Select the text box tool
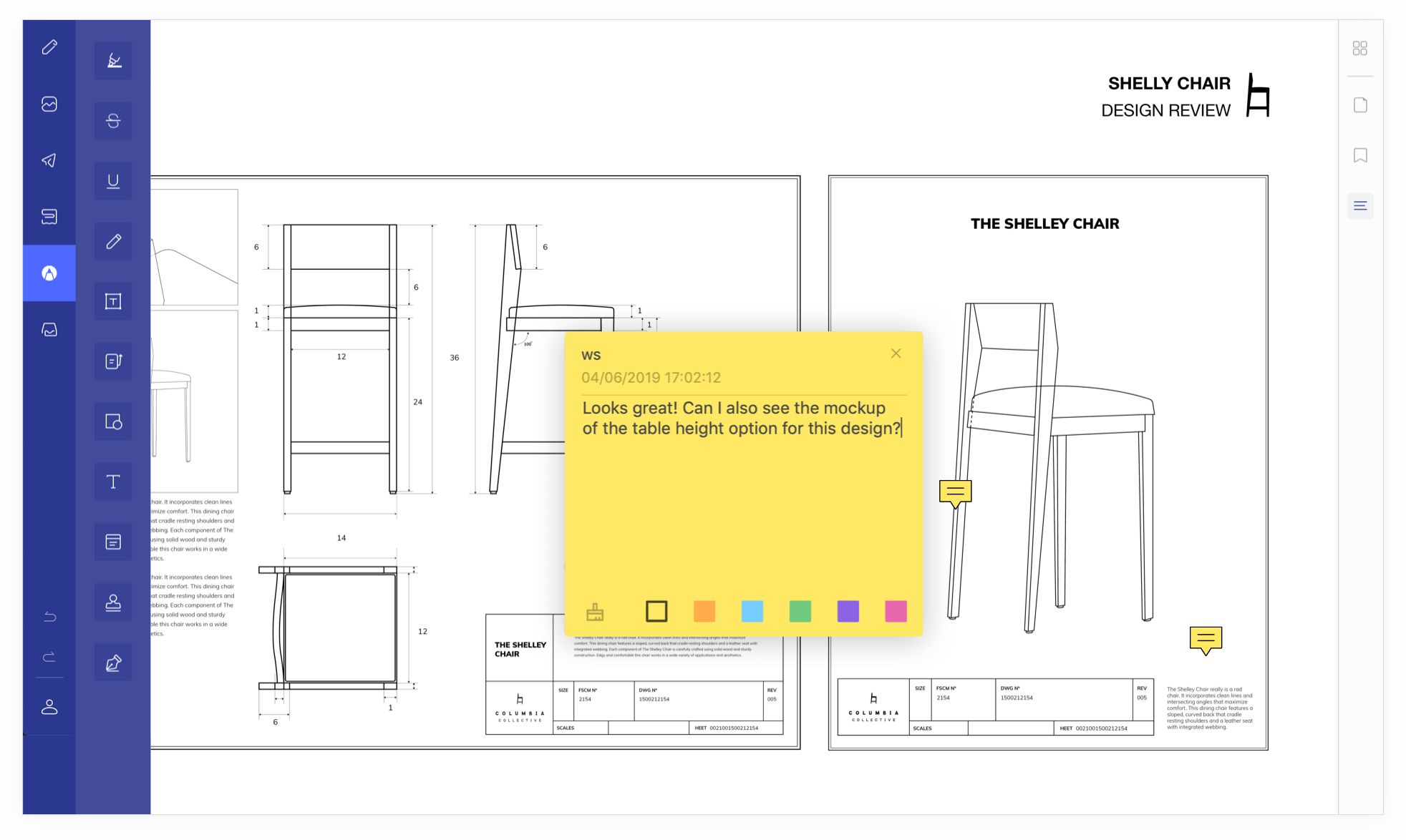Screen dimensions: 1406x840 (112, 301)
